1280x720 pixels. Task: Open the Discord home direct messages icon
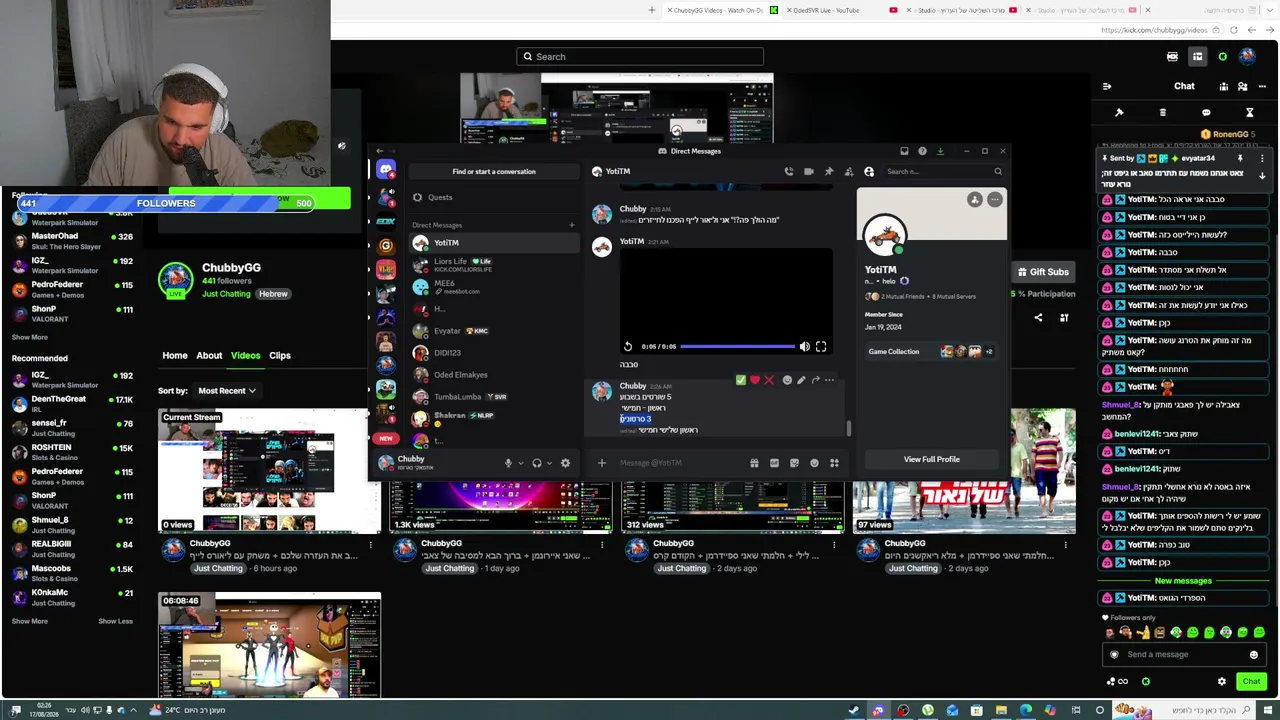point(386,170)
